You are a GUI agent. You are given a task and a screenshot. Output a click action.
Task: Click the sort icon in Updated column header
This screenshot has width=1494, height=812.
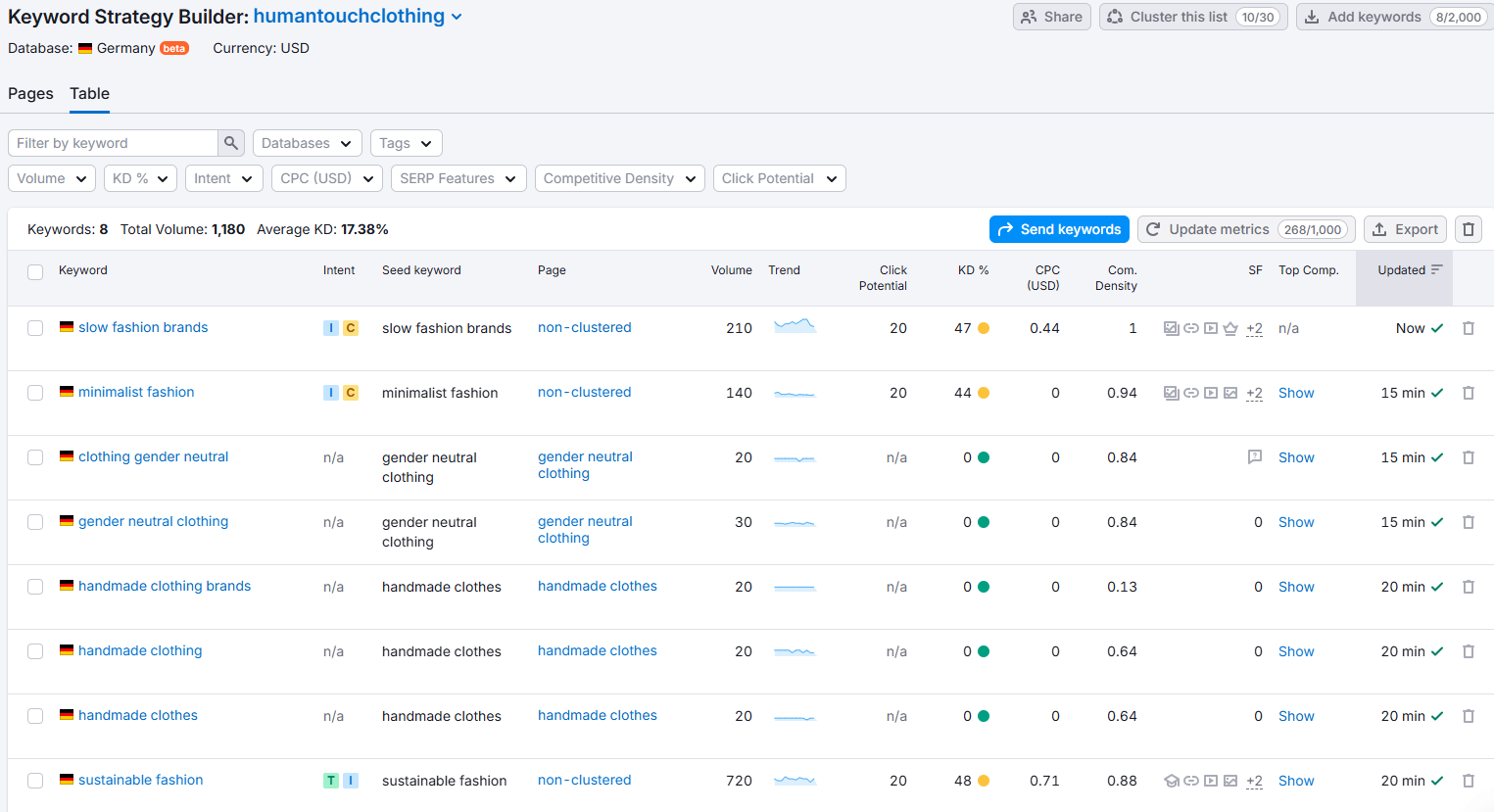pyautogui.click(x=1436, y=270)
